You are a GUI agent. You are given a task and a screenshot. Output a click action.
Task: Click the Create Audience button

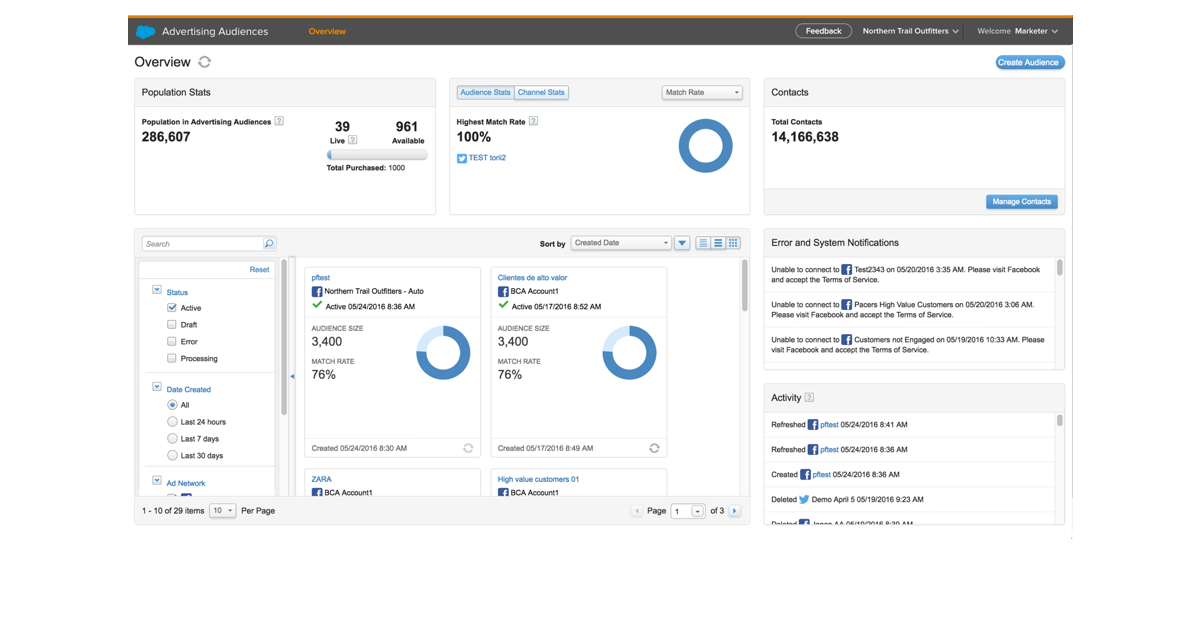(x=1030, y=62)
